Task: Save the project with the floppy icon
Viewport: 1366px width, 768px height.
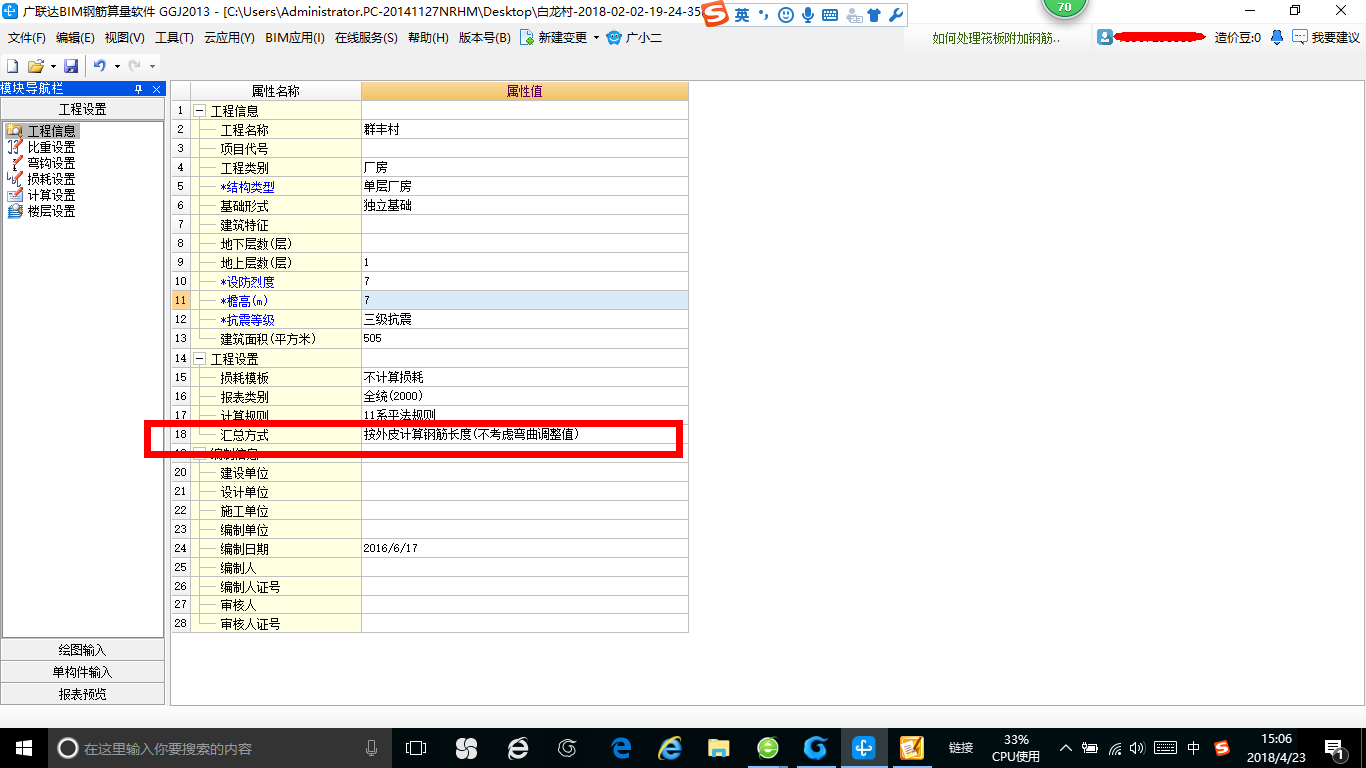Action: (71, 66)
